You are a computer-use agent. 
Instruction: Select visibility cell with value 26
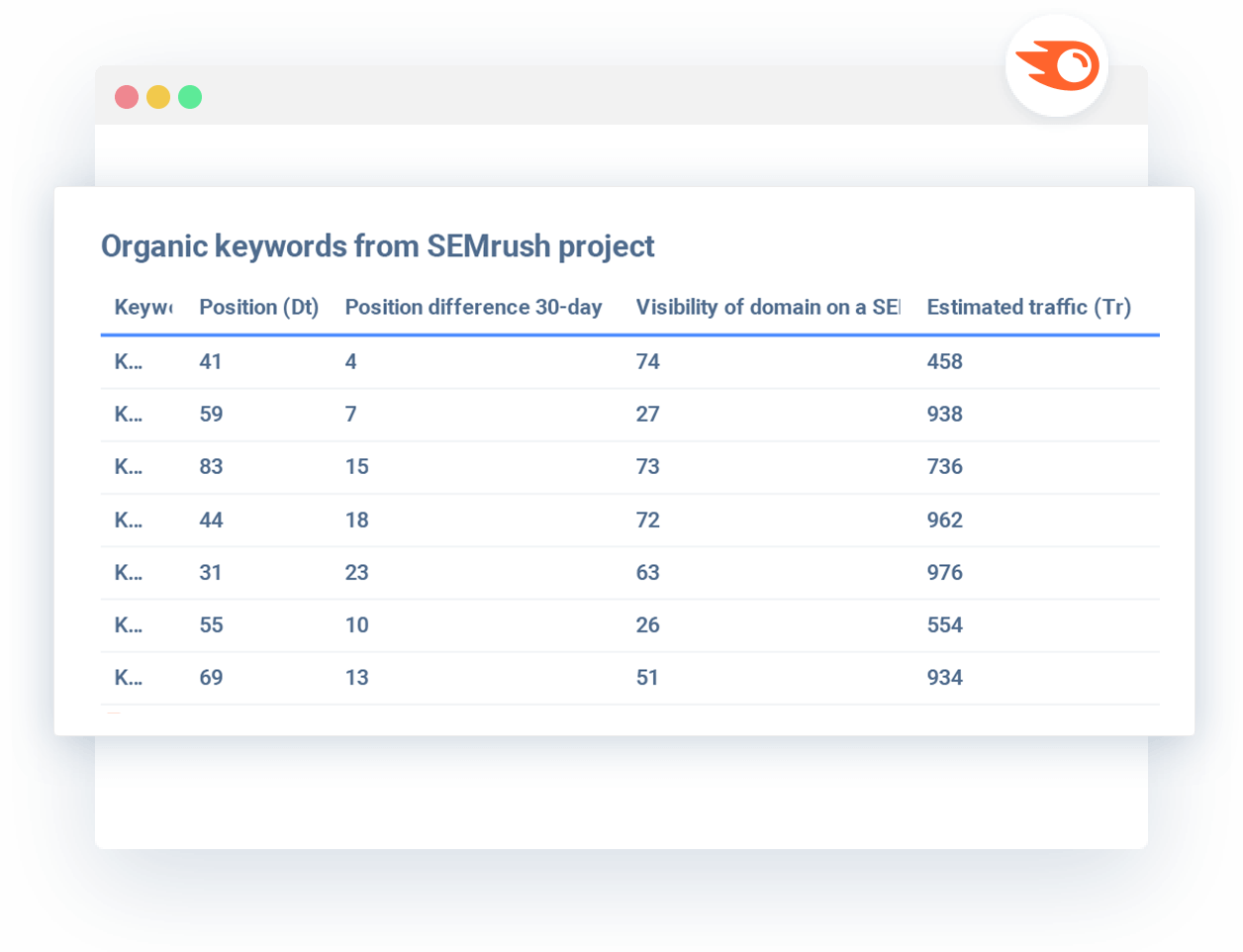(647, 624)
